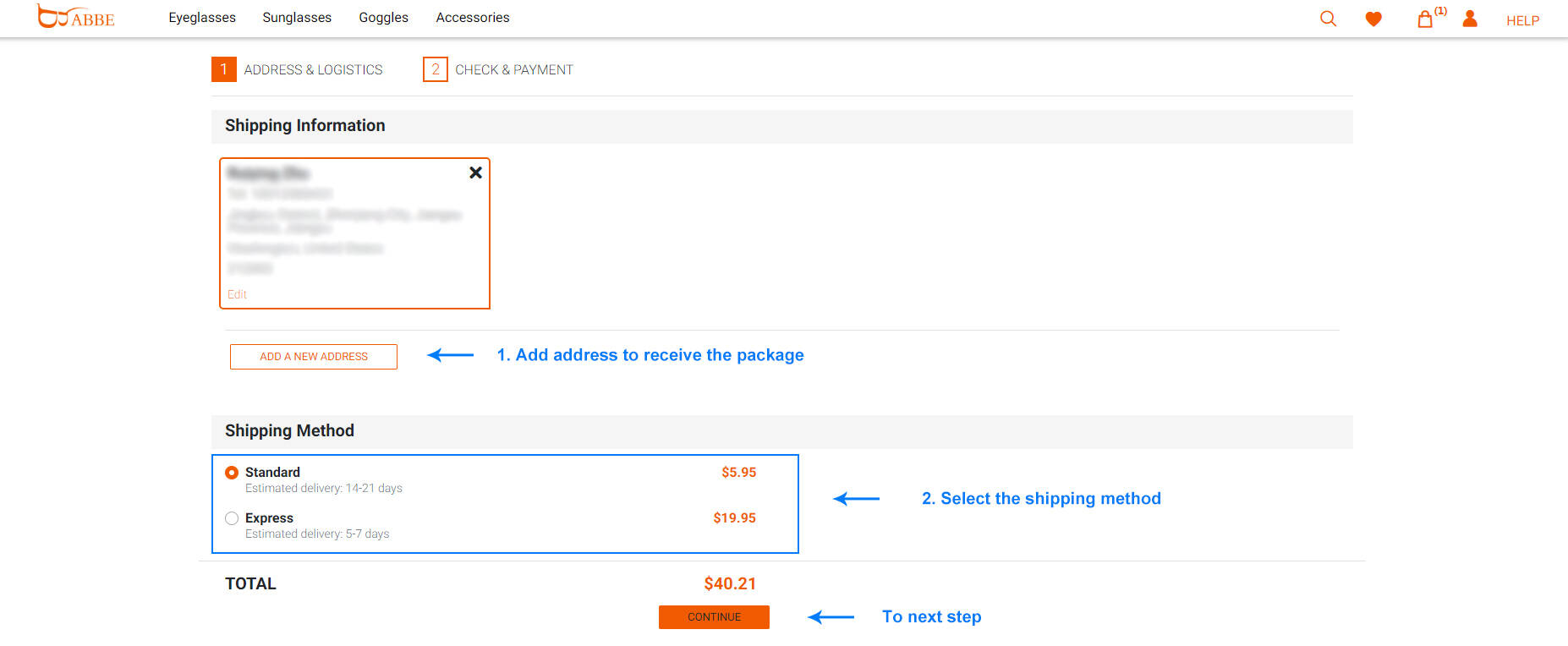Select the Standard shipping radio button

pyautogui.click(x=232, y=473)
